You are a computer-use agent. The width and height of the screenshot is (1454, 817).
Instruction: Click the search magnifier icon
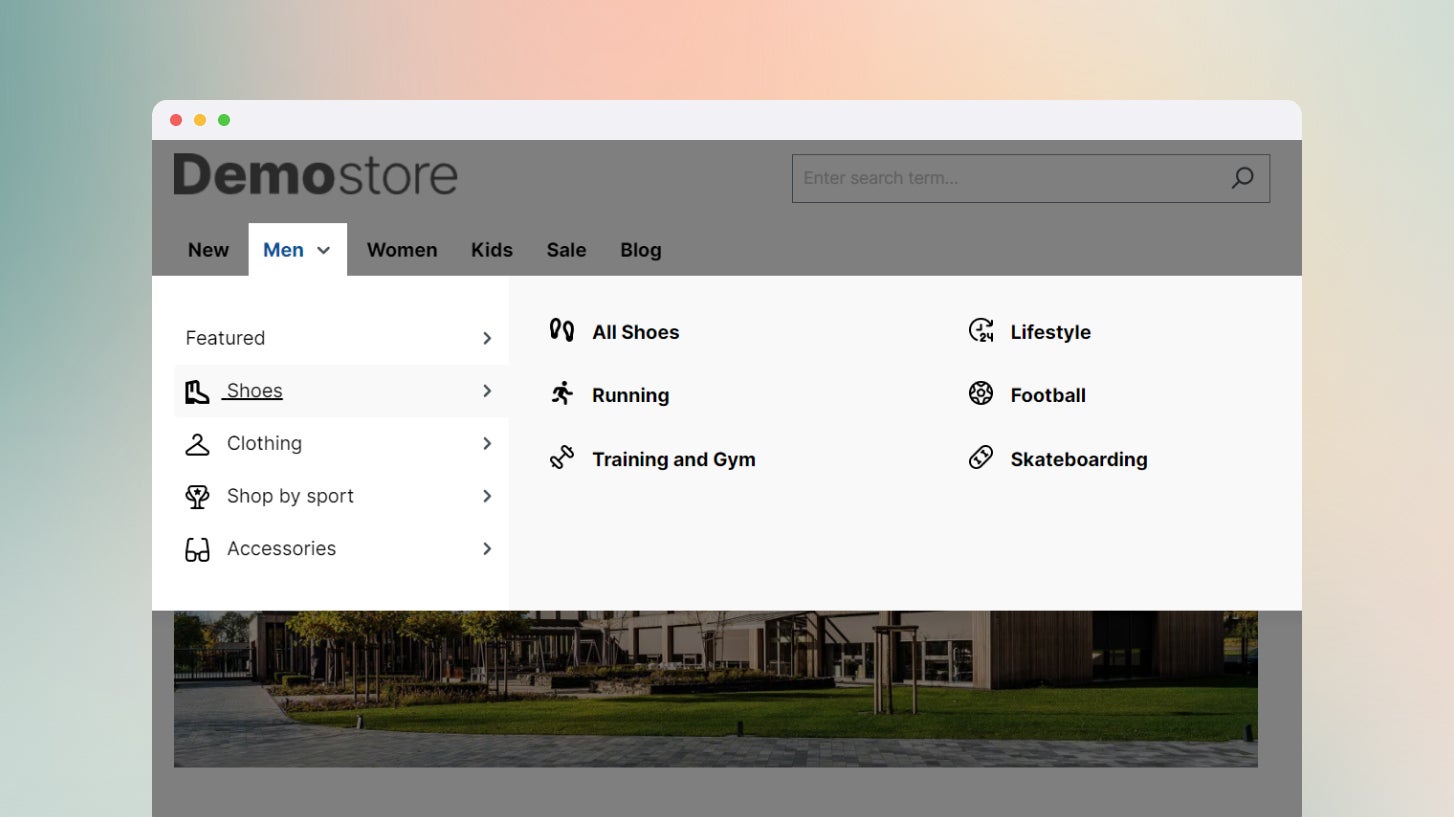click(x=1242, y=178)
